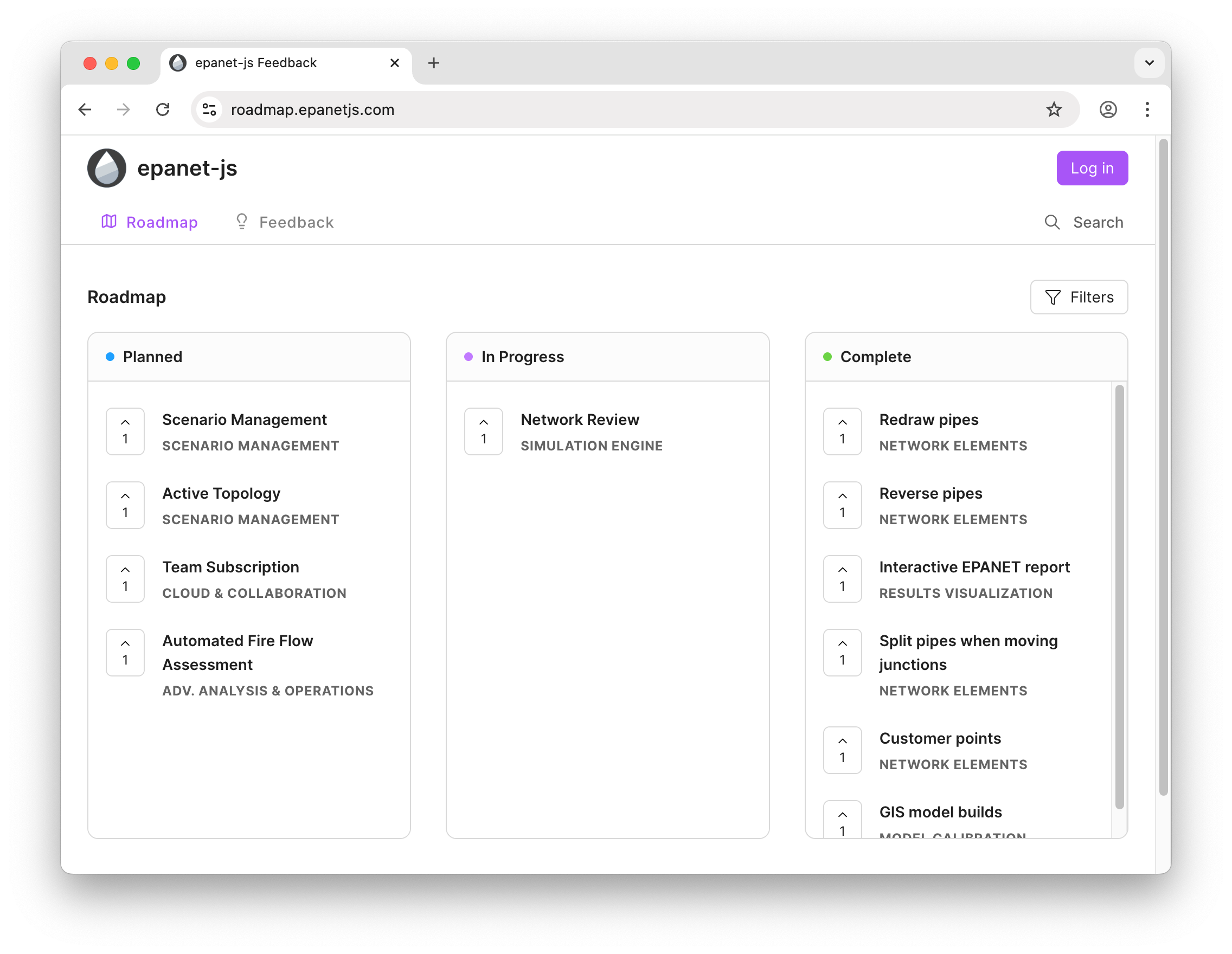Image resolution: width=1232 pixels, height=954 pixels.
Task: Click the Complete column scrollbar
Action: click(x=1119, y=598)
